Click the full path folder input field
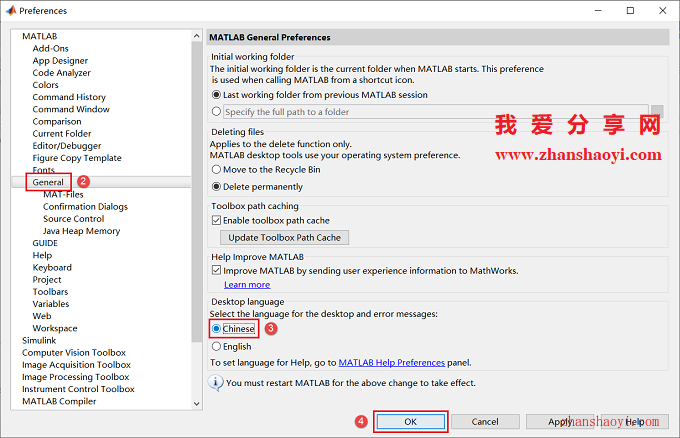Image resolution: width=680 pixels, height=438 pixels. 436,112
